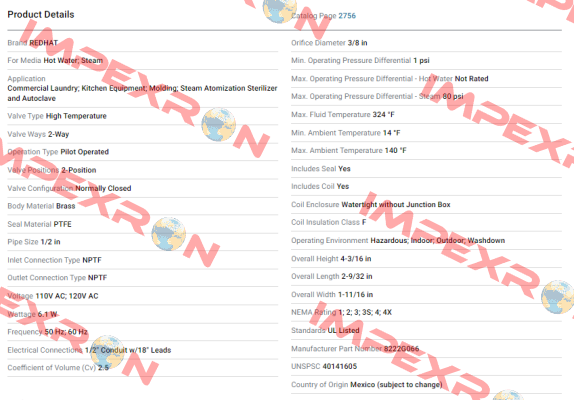Viewport: 574px width, 400px height.
Task: Click the Product Details heading
Action: click(x=41, y=15)
